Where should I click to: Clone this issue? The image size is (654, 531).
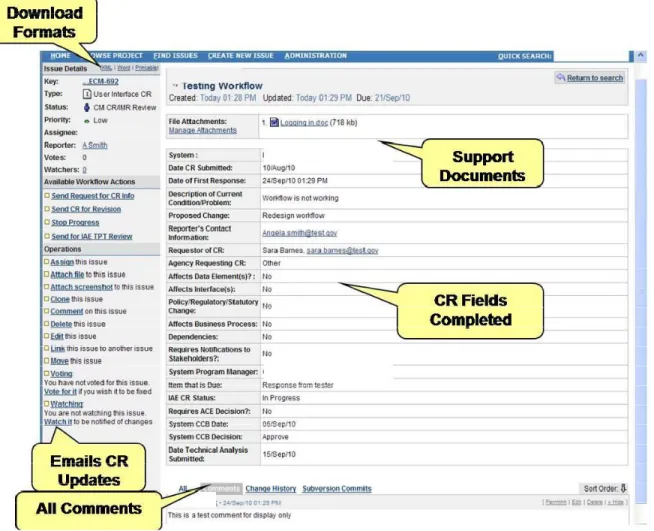(60, 299)
